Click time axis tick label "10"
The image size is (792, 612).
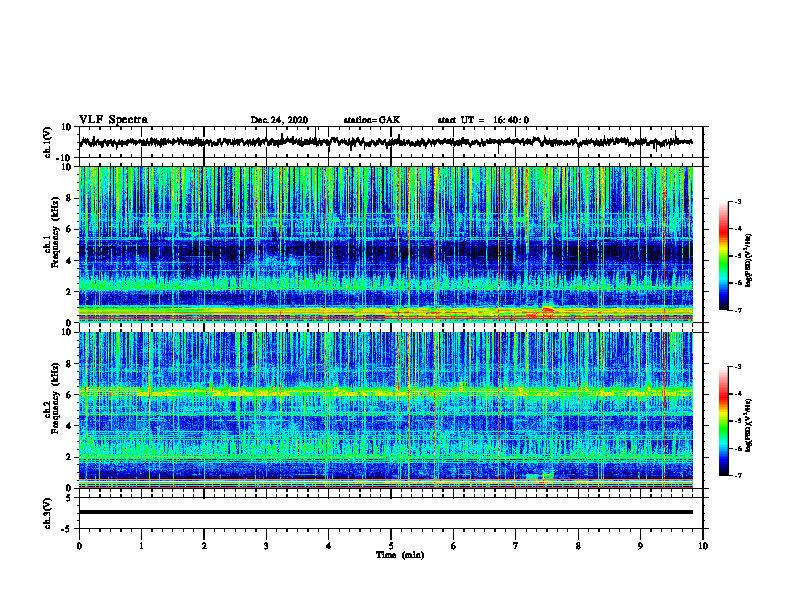[x=703, y=546]
